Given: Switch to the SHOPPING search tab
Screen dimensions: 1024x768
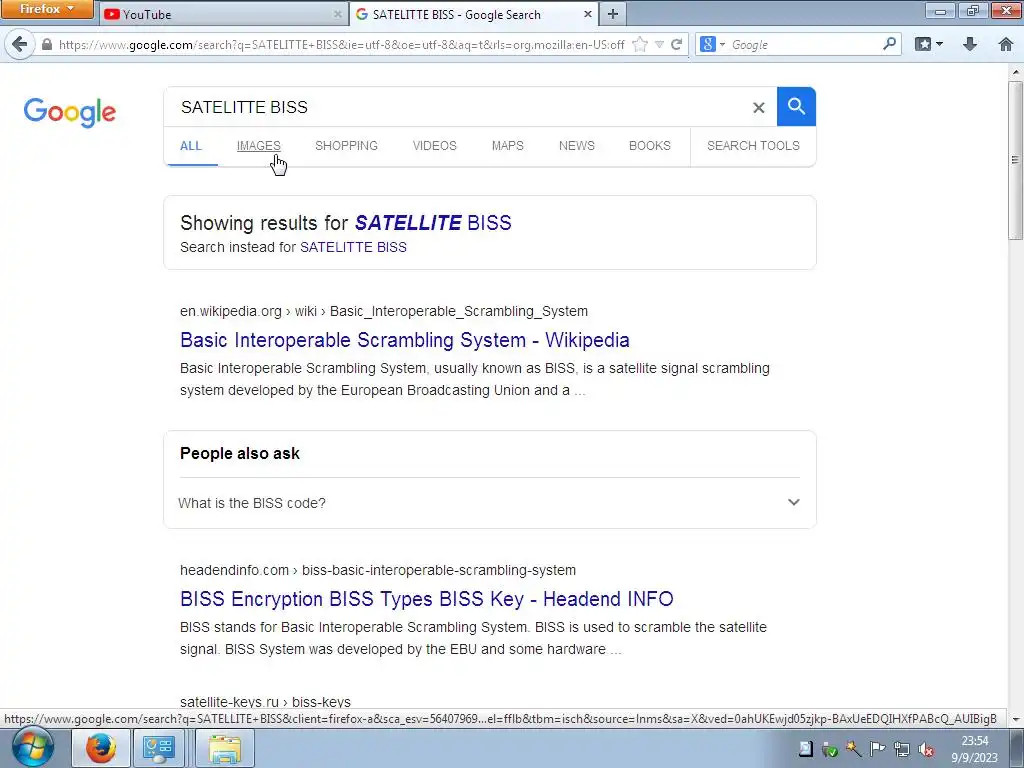Looking at the screenshot, I should [x=346, y=146].
